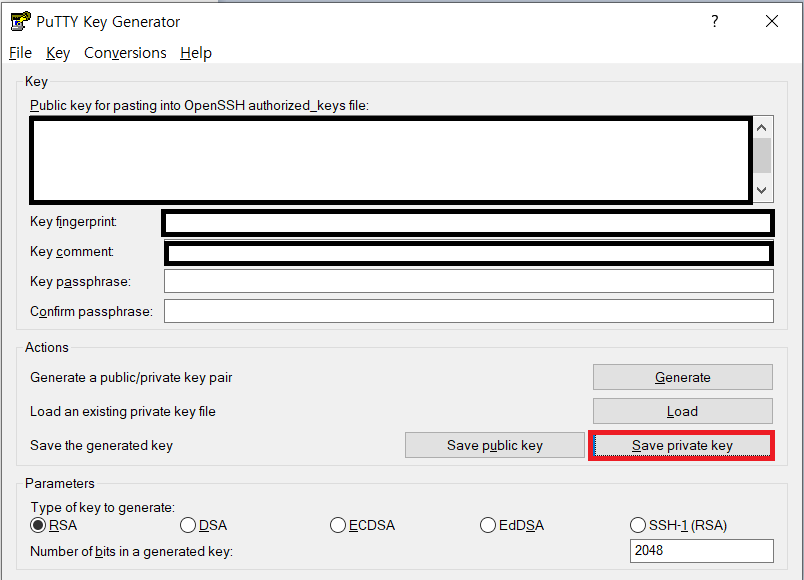Click the 'Number of bits in a generated key:' label
The width and height of the screenshot is (804, 580).
click(131, 551)
